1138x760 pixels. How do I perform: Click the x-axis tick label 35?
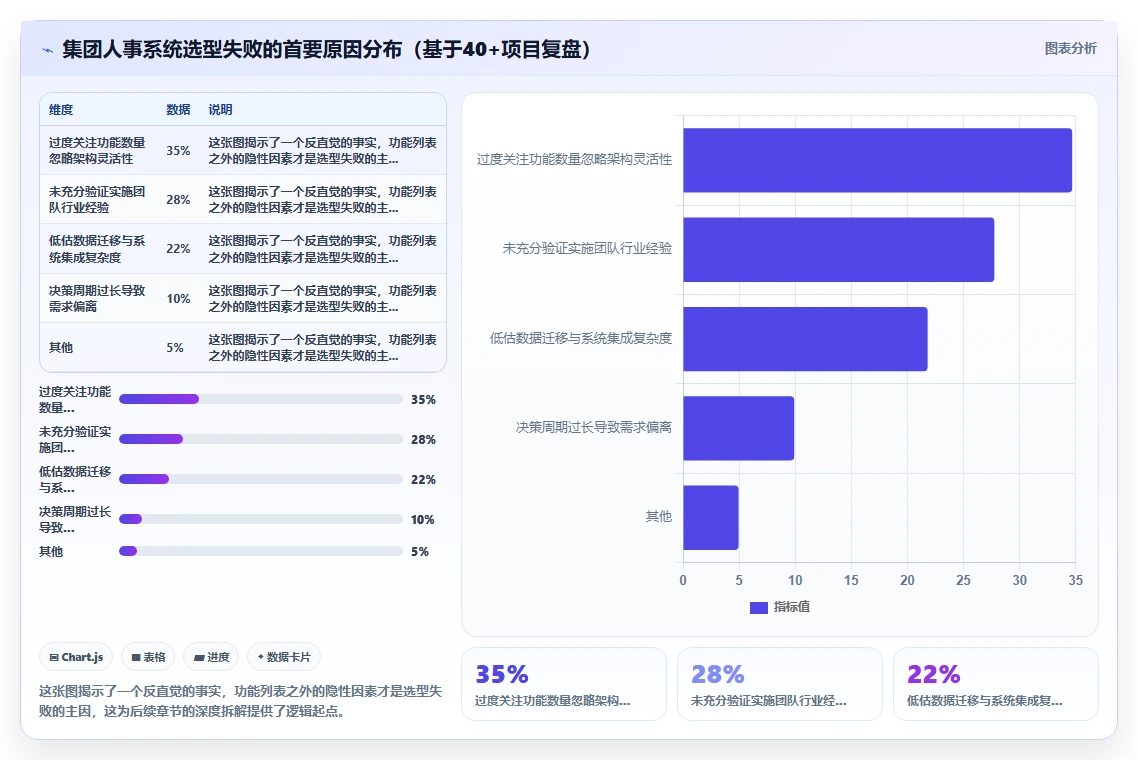pos(1076,581)
